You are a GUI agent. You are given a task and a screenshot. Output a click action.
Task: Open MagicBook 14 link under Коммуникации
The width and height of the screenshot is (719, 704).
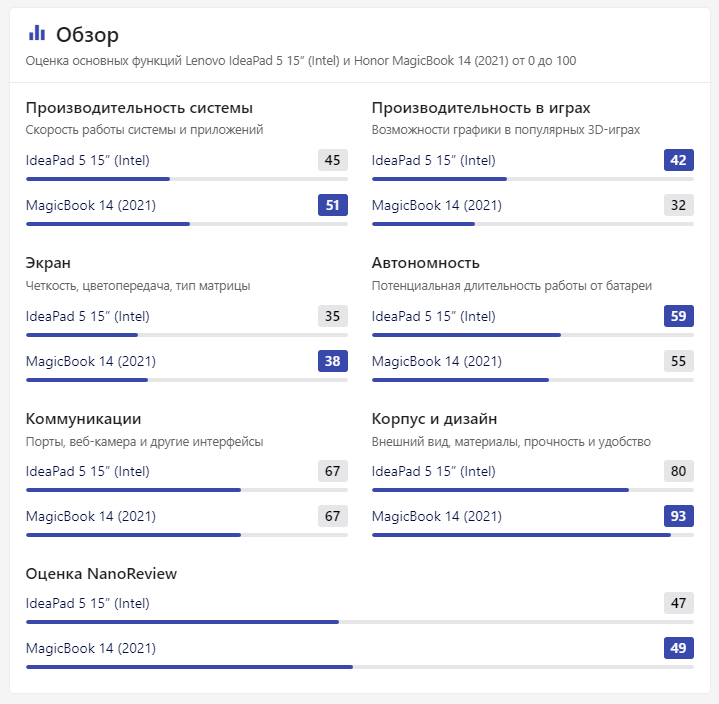91,516
